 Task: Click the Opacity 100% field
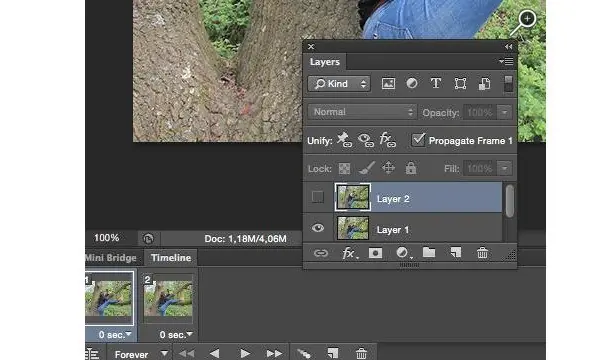click(480, 113)
